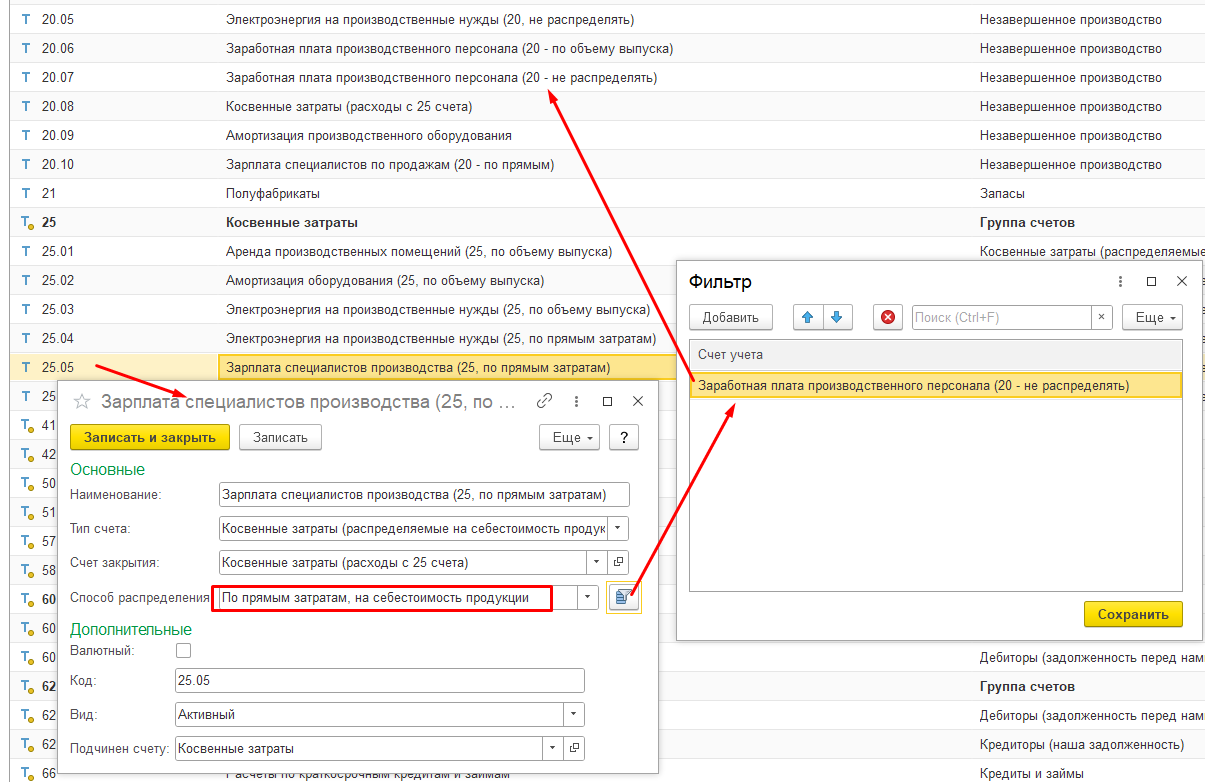Select row 20.06 Заработная плата по объему выпуска

click(607, 49)
